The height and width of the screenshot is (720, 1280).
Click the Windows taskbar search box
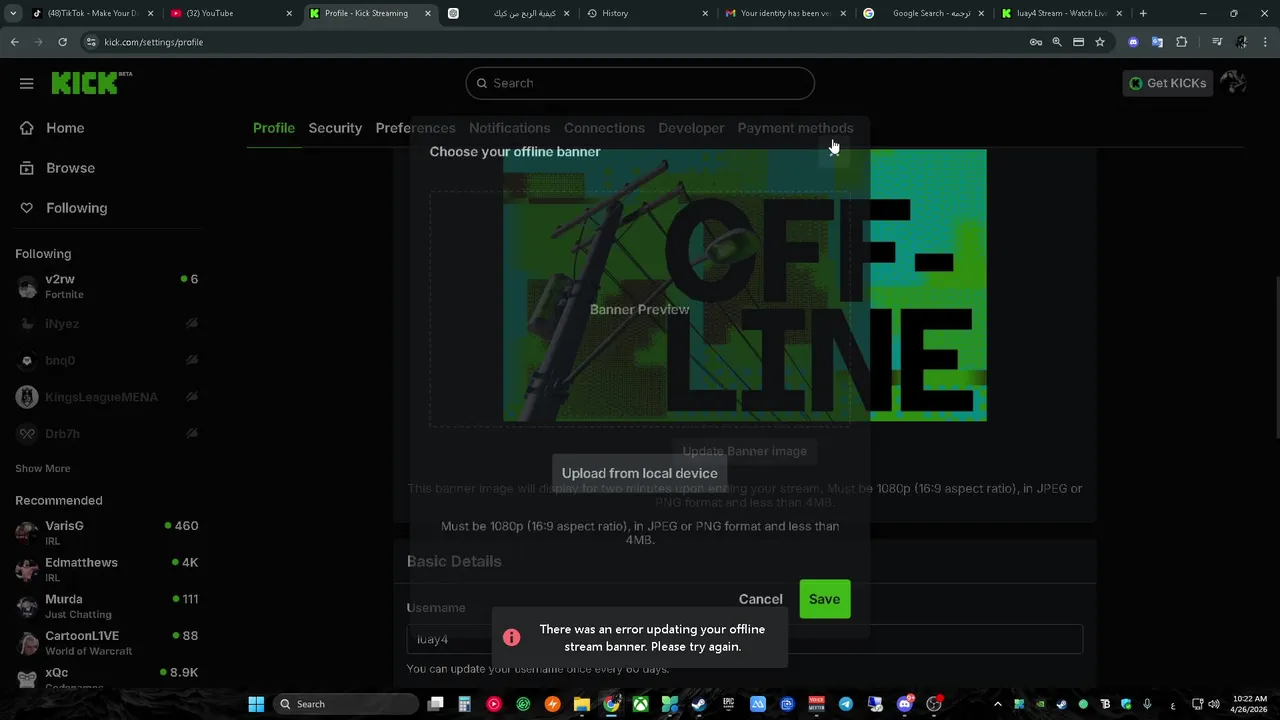pos(345,704)
